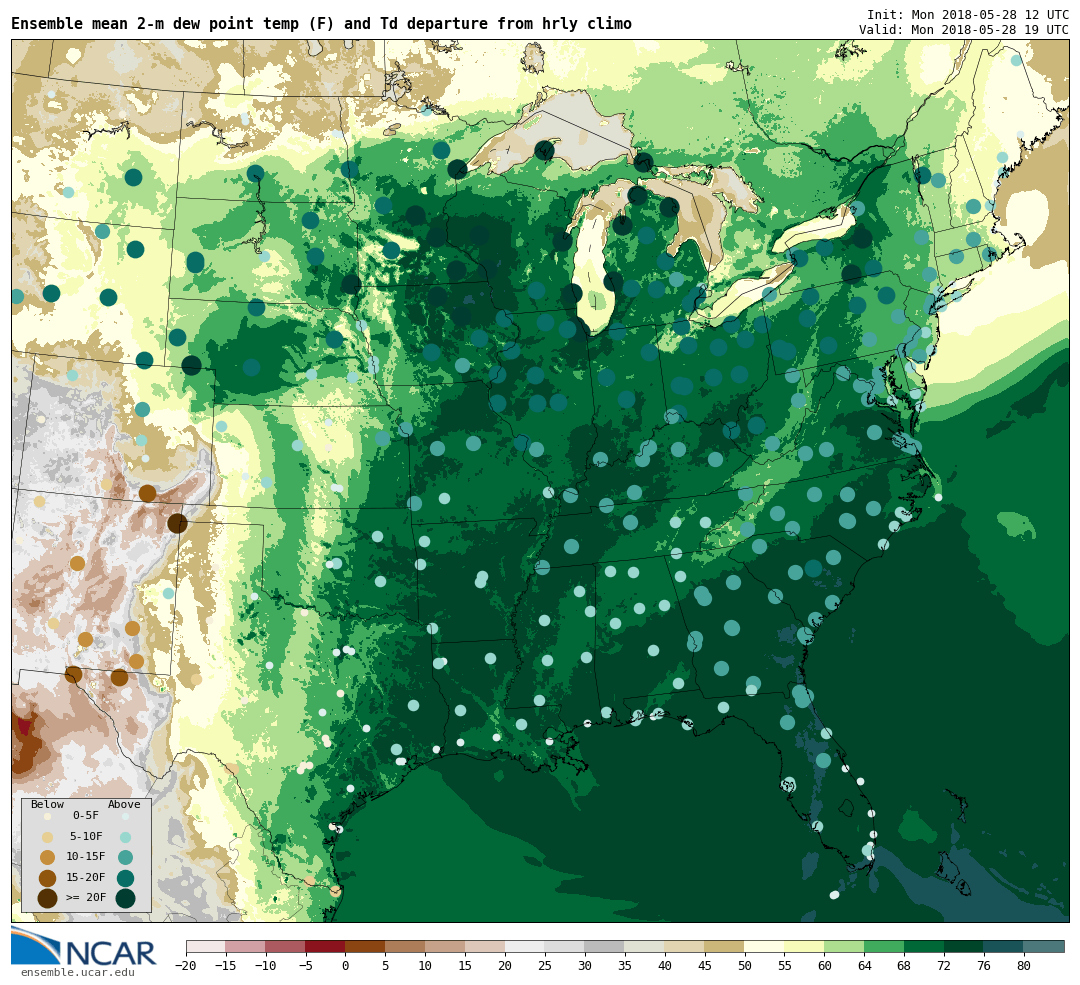Screen dimensions: 1080x985
Task: Click the ensemble.ucar.edu text under the logo
Action: (x=78, y=973)
